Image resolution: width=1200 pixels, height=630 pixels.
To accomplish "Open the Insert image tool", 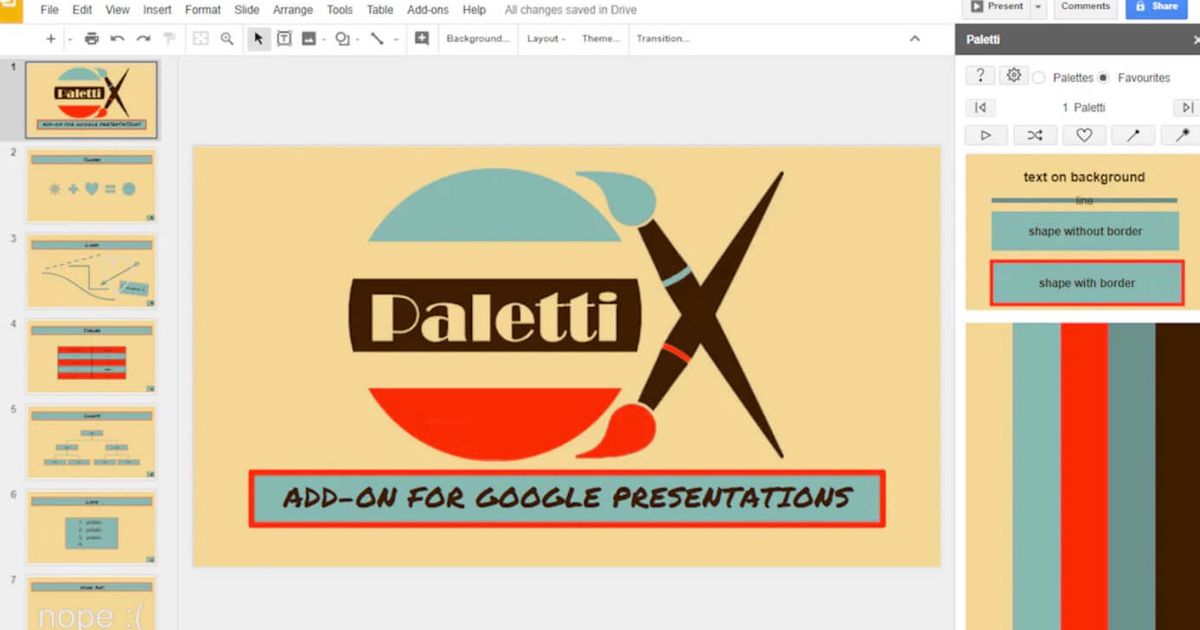I will (311, 38).
